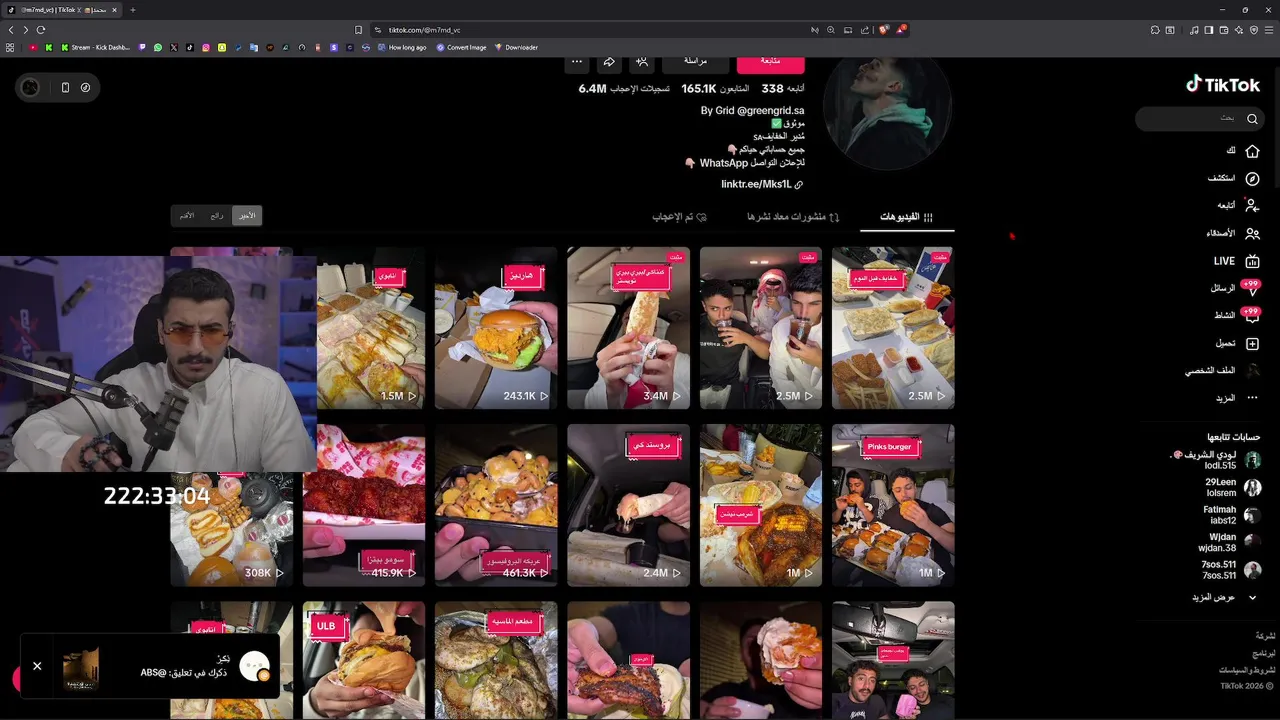The width and height of the screenshot is (1280, 720).
Task: Open the Friends (الأصدقاء) sidebar icon
Action: point(1252,233)
